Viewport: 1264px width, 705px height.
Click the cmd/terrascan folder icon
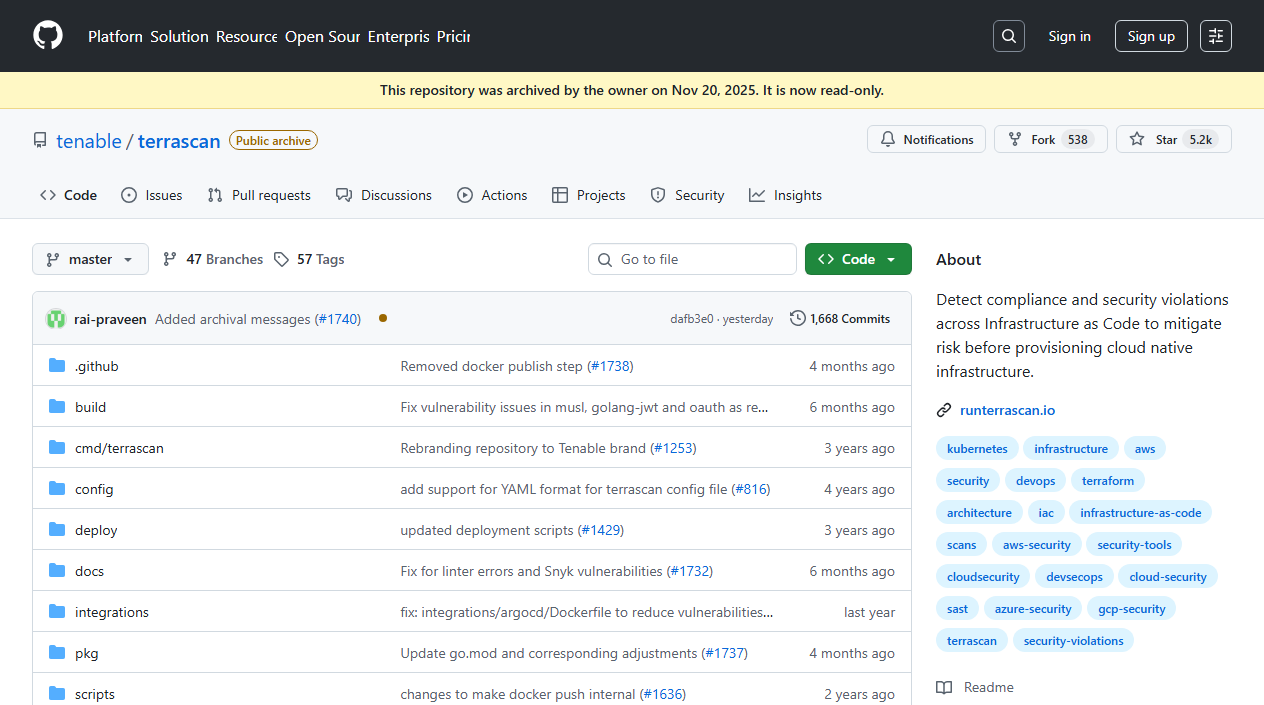tap(57, 448)
